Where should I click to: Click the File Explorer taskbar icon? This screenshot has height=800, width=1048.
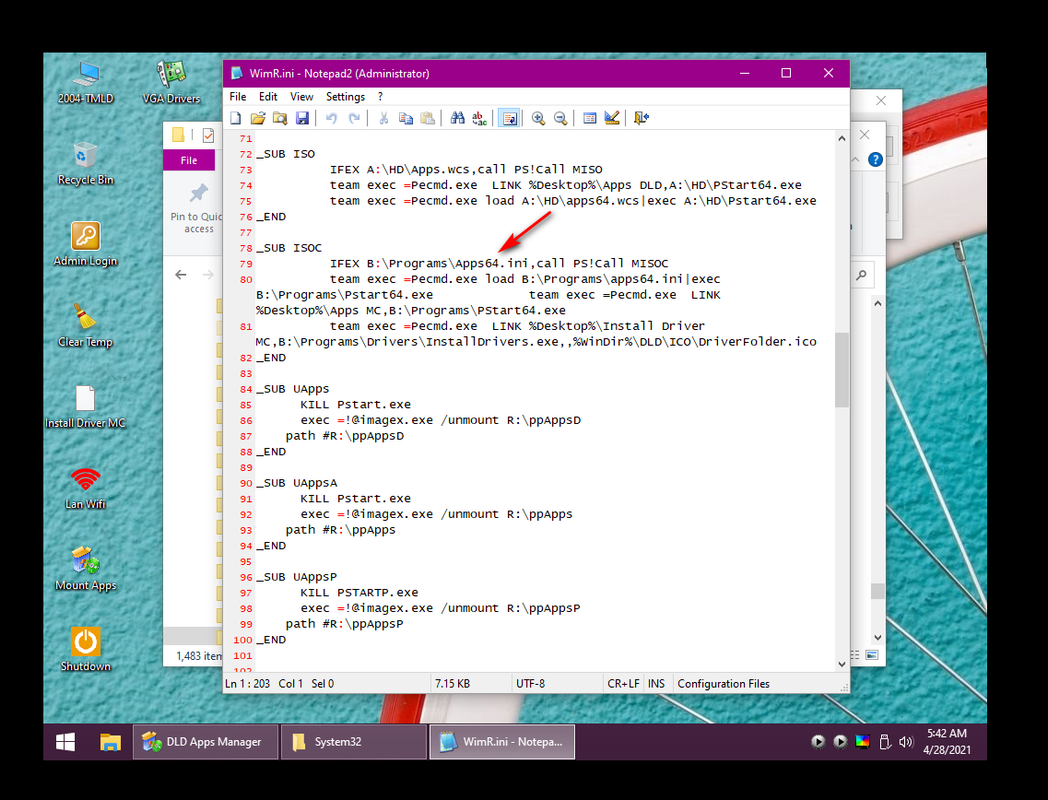pyautogui.click(x=110, y=742)
